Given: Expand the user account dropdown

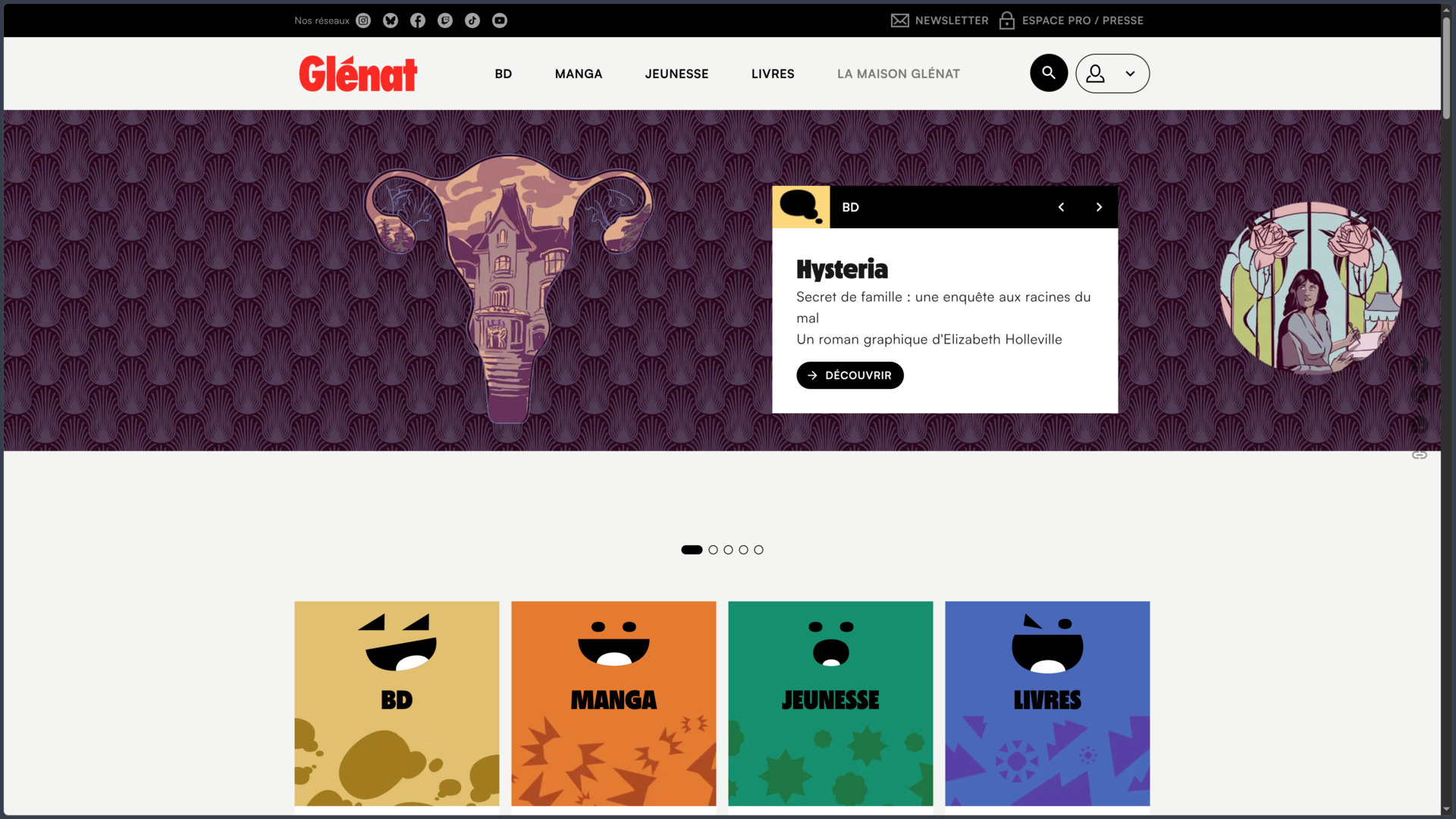Looking at the screenshot, I should pos(1112,74).
